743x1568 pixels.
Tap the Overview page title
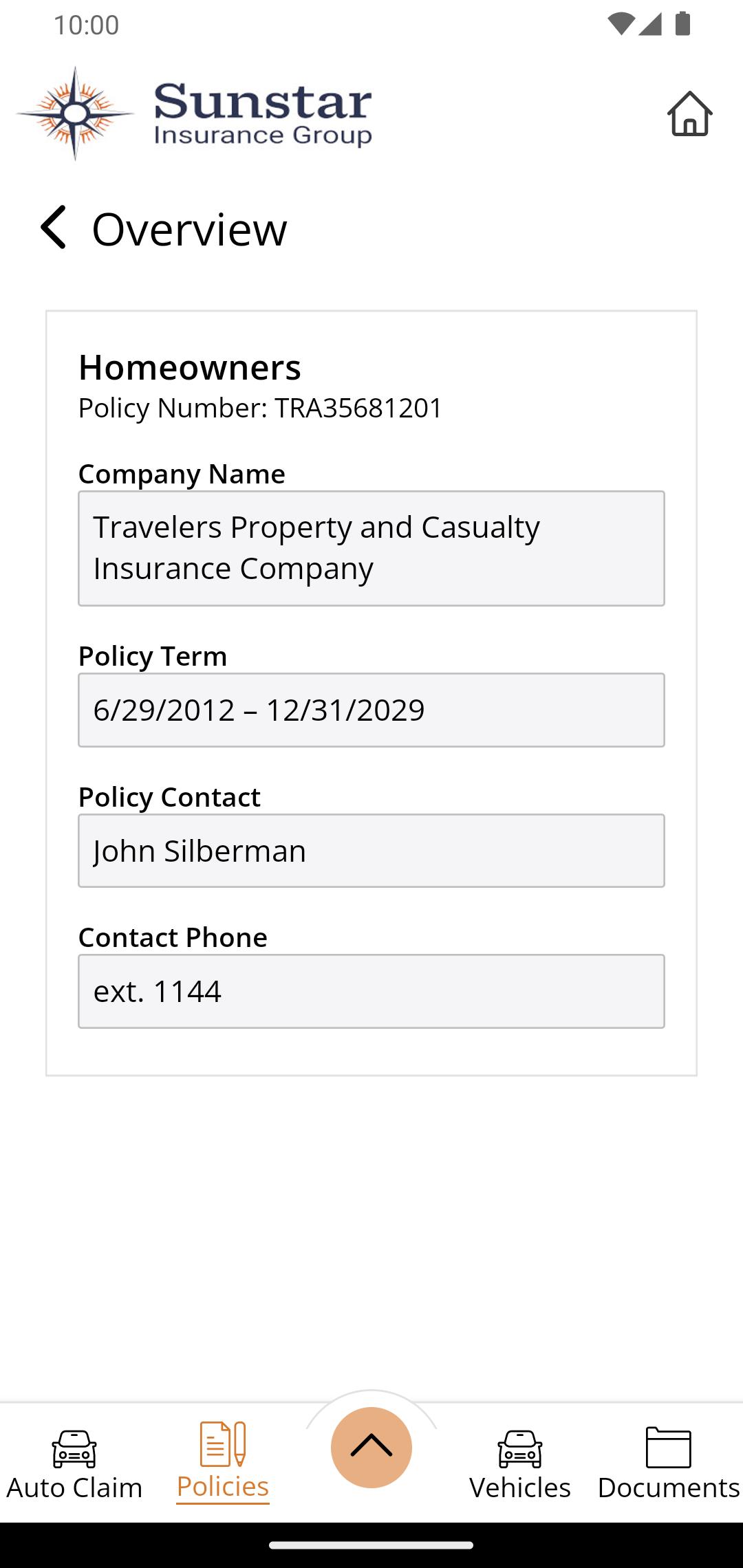click(189, 229)
